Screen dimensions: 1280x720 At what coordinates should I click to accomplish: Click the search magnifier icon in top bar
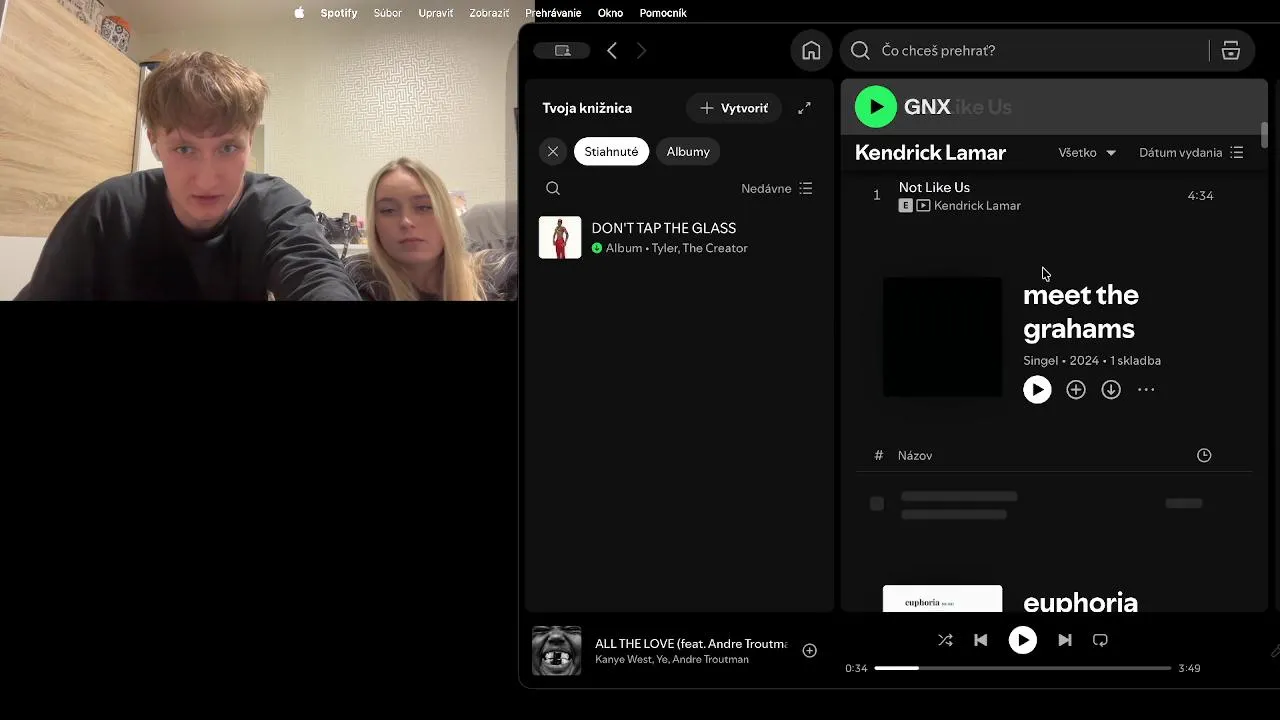pos(860,50)
